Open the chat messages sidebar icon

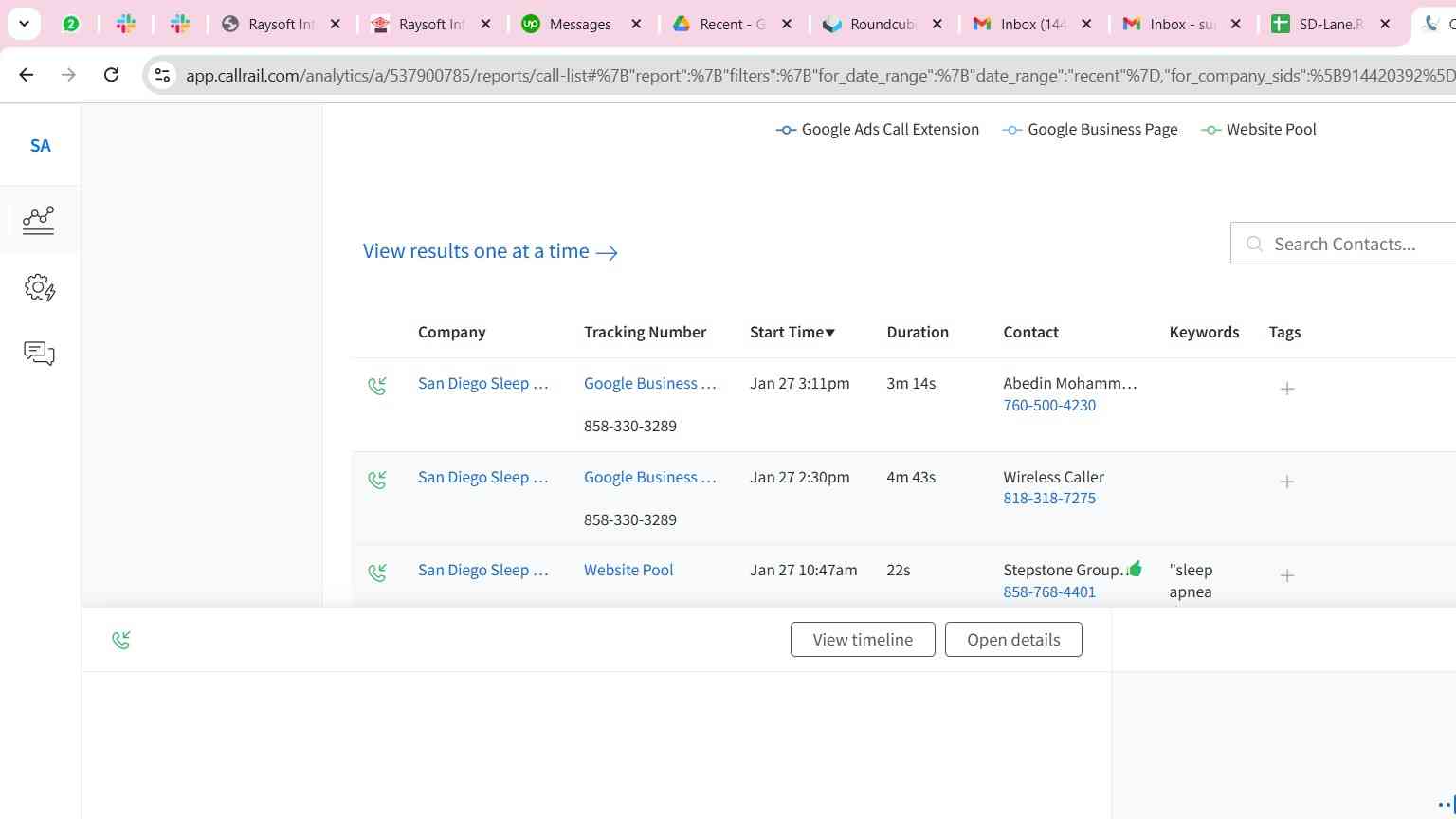39,354
